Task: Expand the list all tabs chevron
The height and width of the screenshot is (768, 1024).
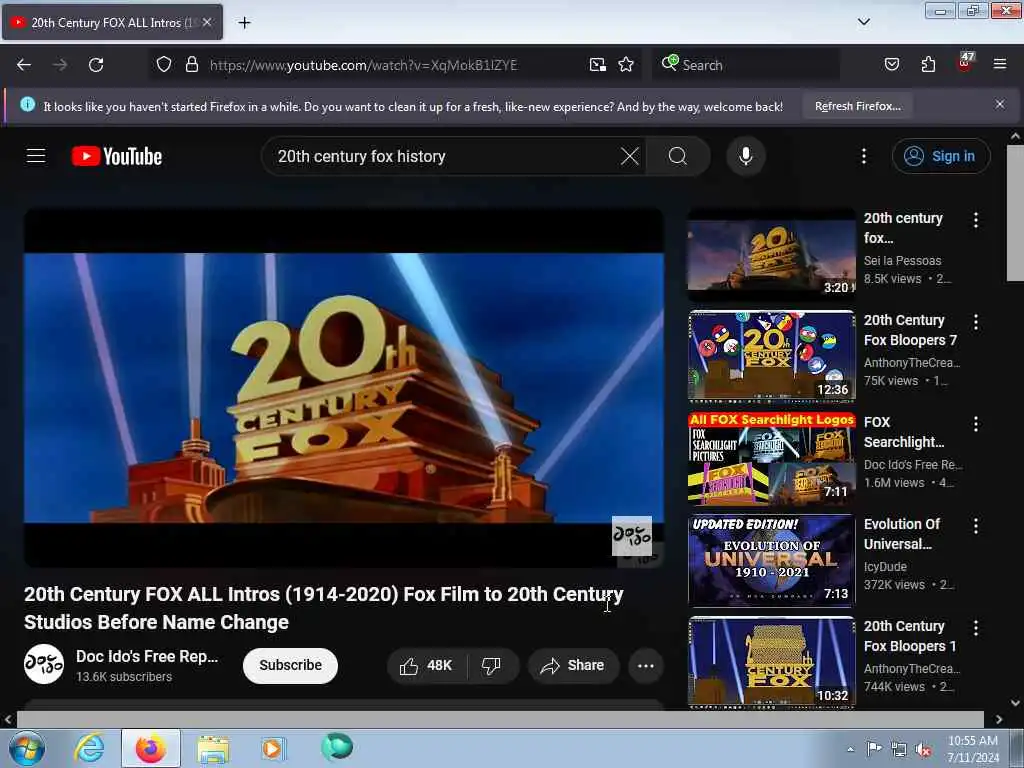Action: click(863, 22)
